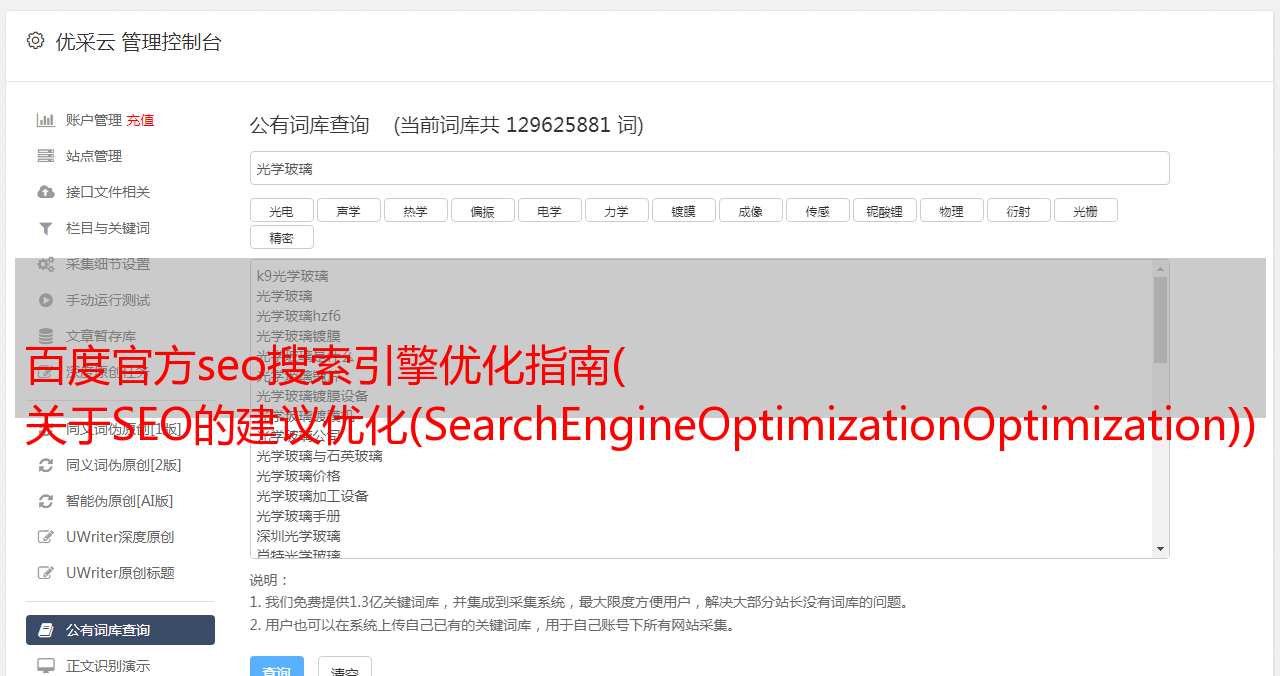The width and height of the screenshot is (1280, 676).
Task: Click the 传感 tag button
Action: [818, 210]
